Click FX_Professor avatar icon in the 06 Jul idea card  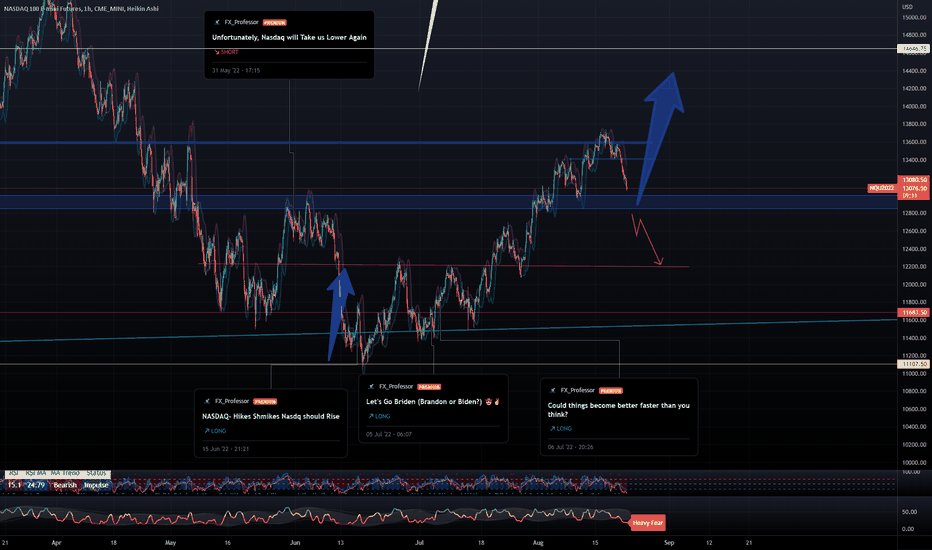tap(553, 391)
